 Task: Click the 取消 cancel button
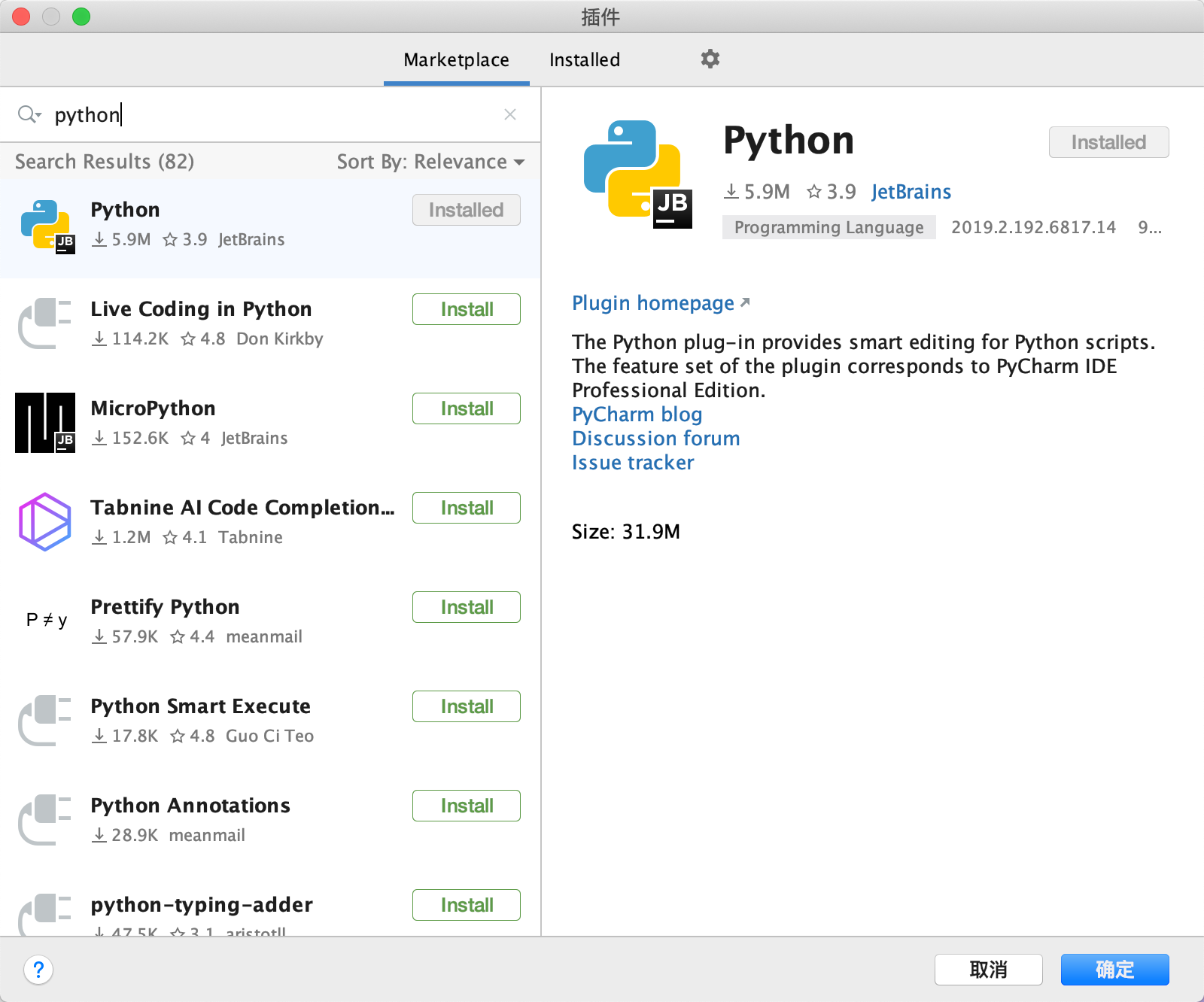(x=989, y=970)
